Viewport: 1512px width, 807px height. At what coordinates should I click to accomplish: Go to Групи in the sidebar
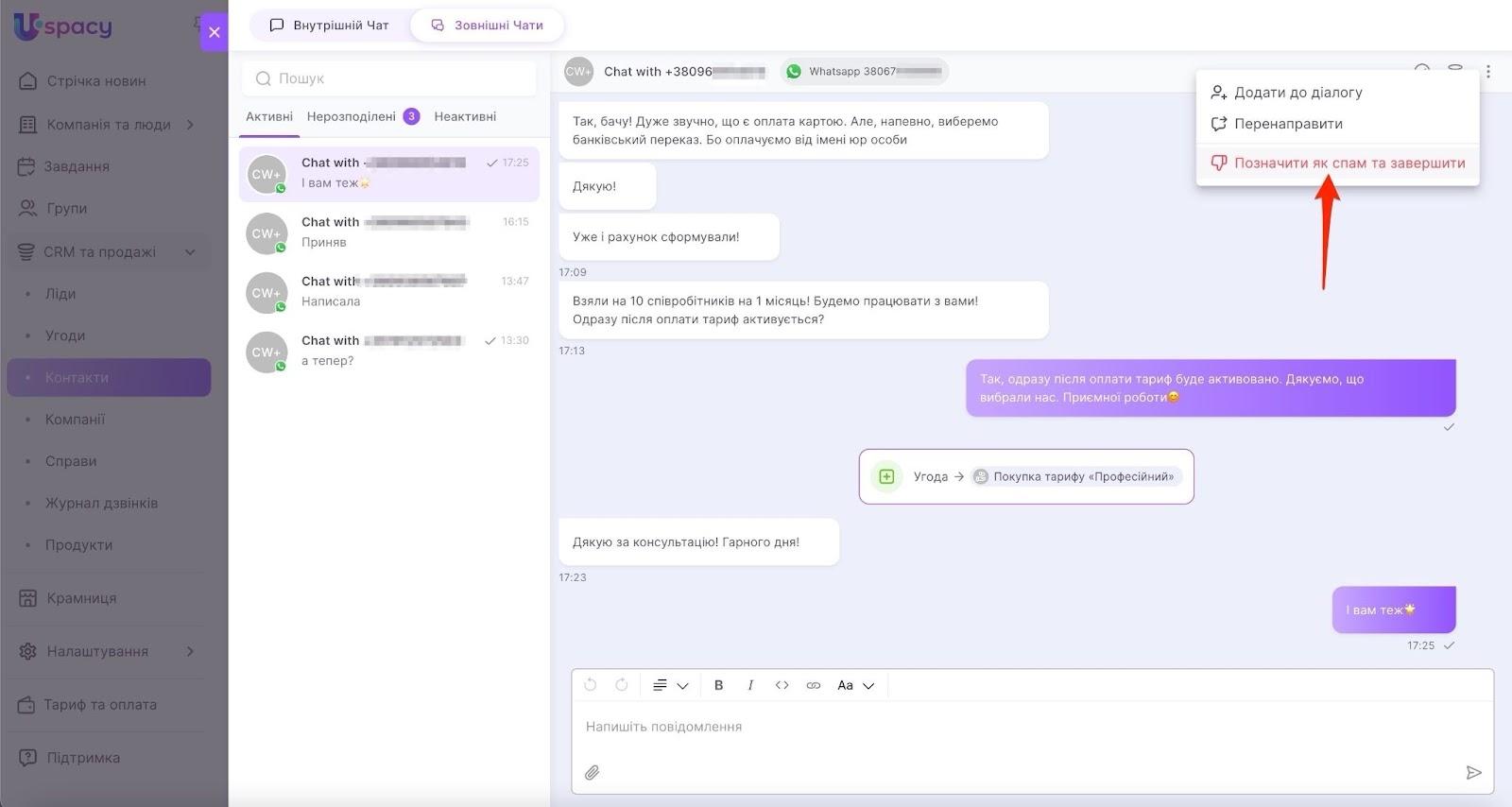66,208
